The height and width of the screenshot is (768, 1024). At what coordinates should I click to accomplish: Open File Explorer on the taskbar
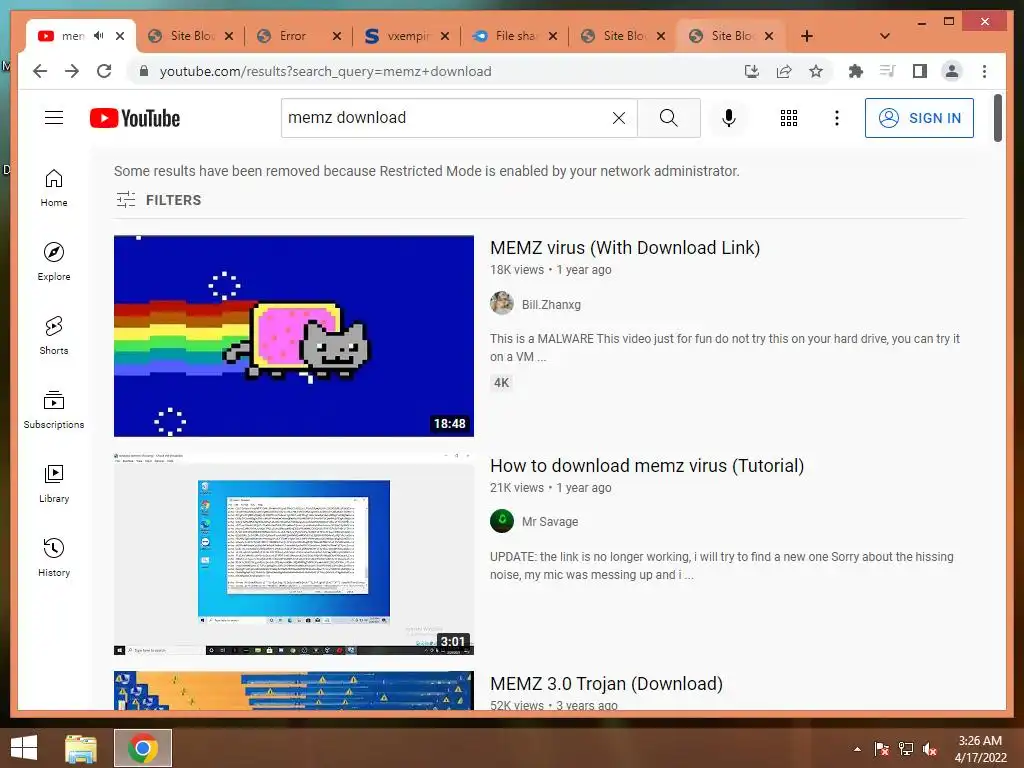[x=81, y=748]
